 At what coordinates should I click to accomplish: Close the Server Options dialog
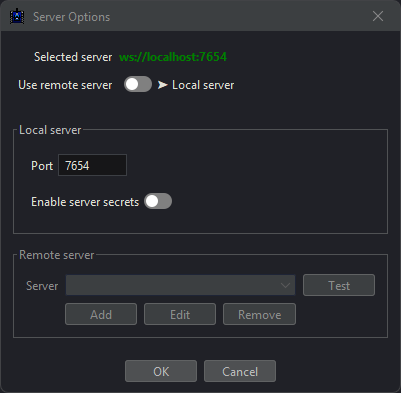tap(378, 16)
